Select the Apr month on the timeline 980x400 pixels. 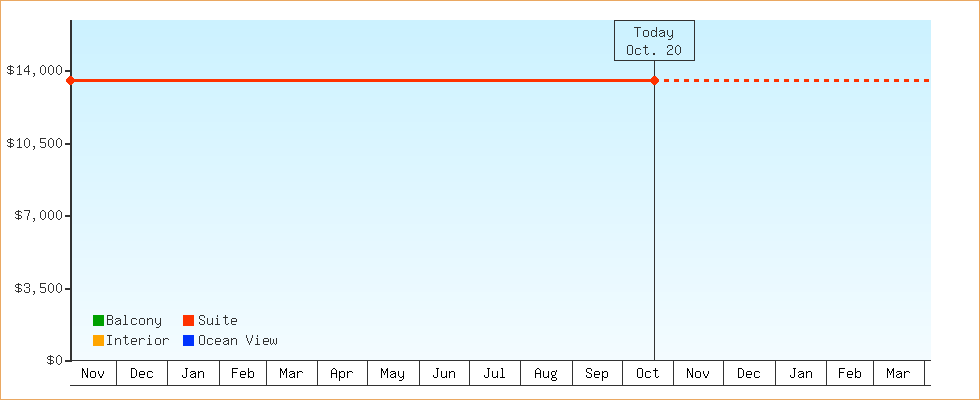click(342, 374)
